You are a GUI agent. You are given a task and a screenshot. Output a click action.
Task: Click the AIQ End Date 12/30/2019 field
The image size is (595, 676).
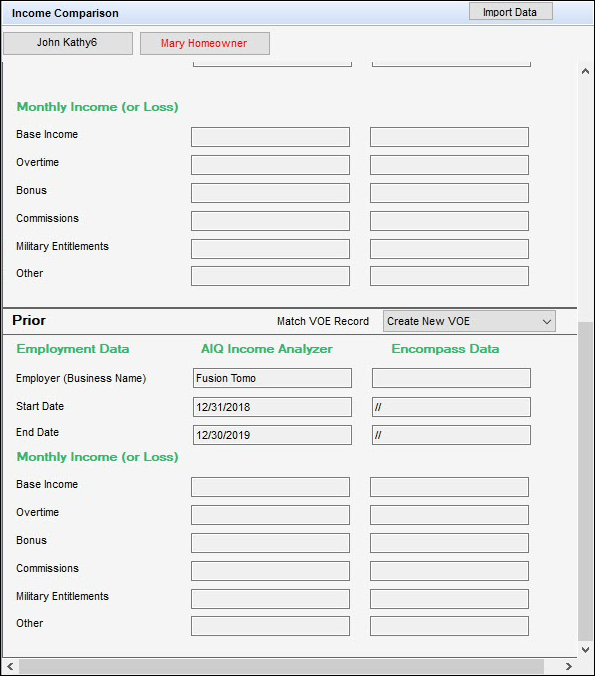tap(272, 435)
